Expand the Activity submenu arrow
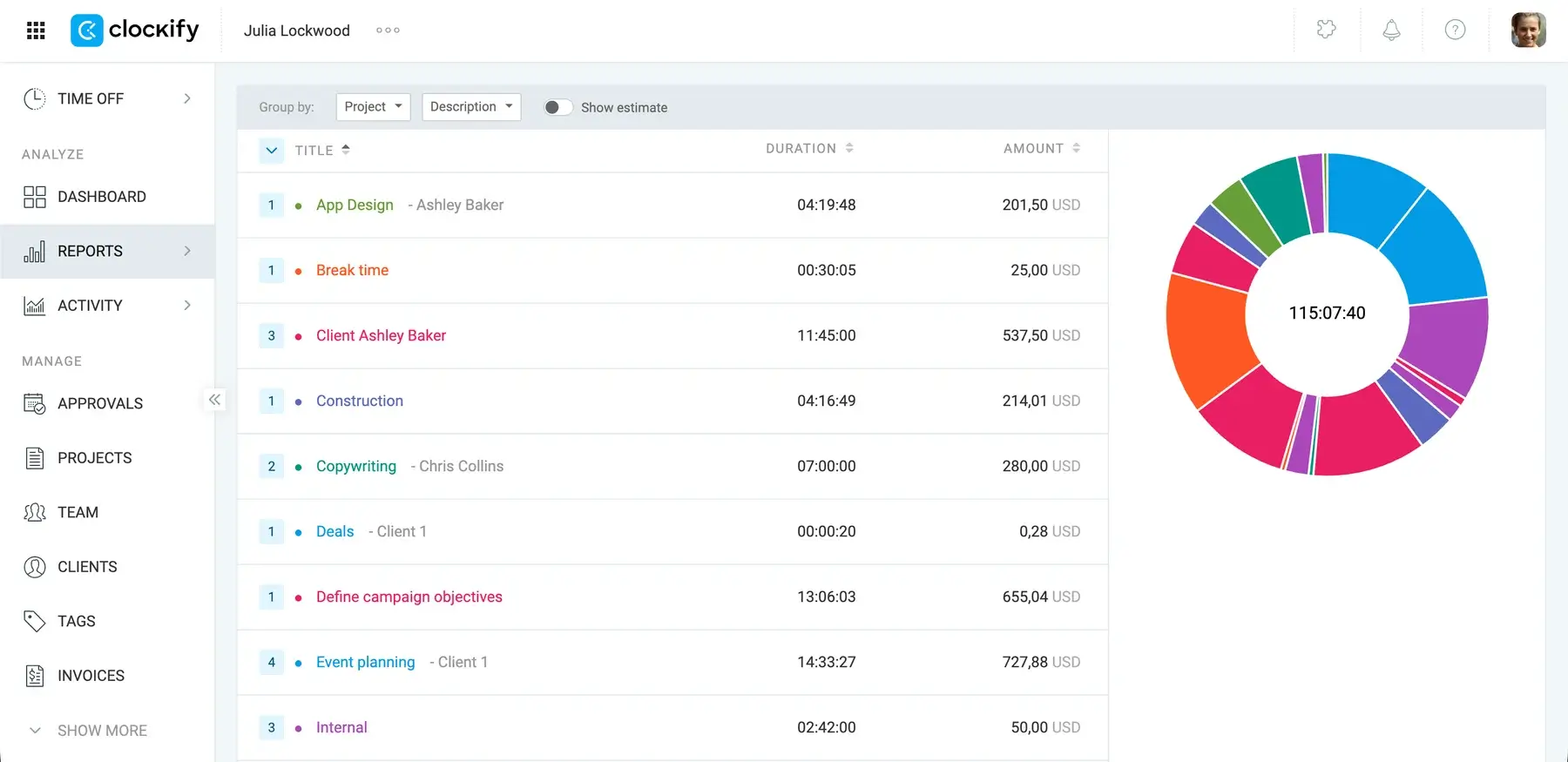 click(186, 305)
